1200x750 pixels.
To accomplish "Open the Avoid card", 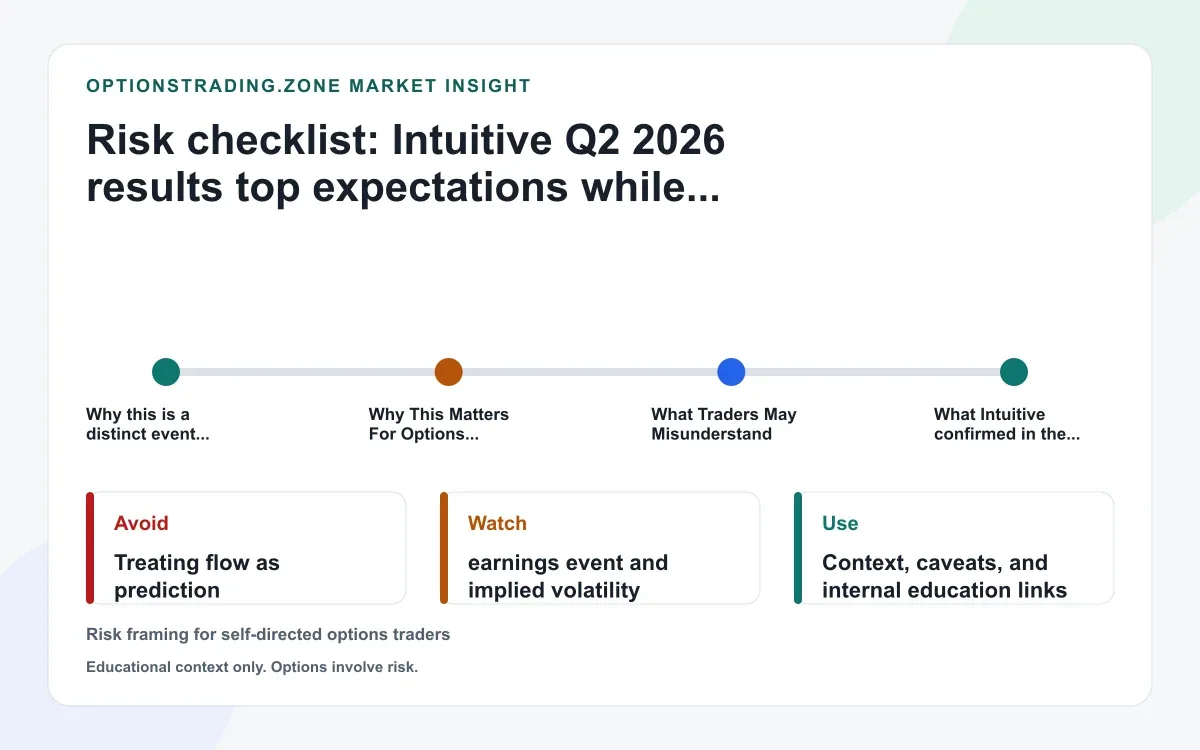I will click(x=246, y=548).
